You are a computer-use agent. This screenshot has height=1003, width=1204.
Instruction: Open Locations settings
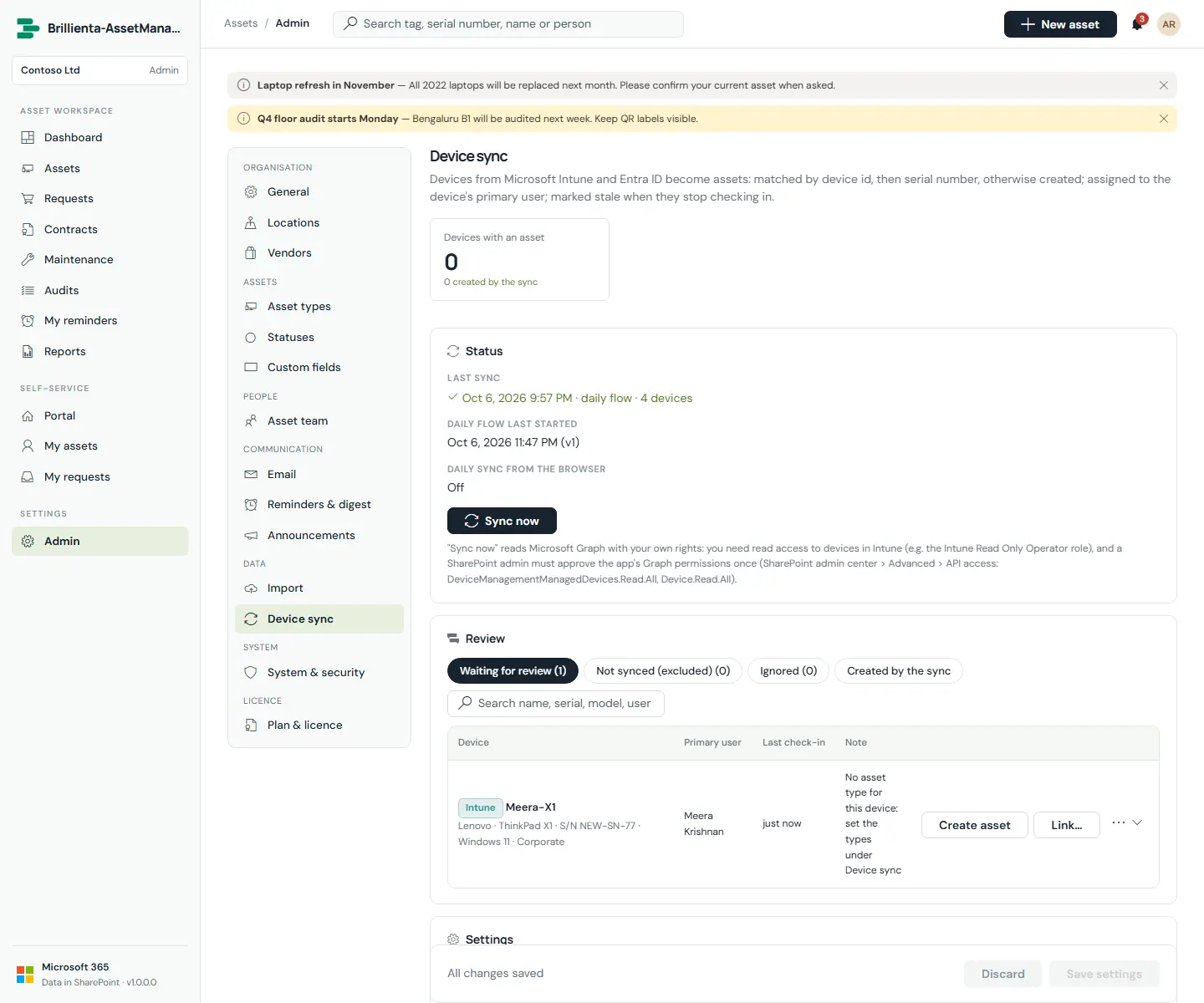pyautogui.click(x=319, y=222)
